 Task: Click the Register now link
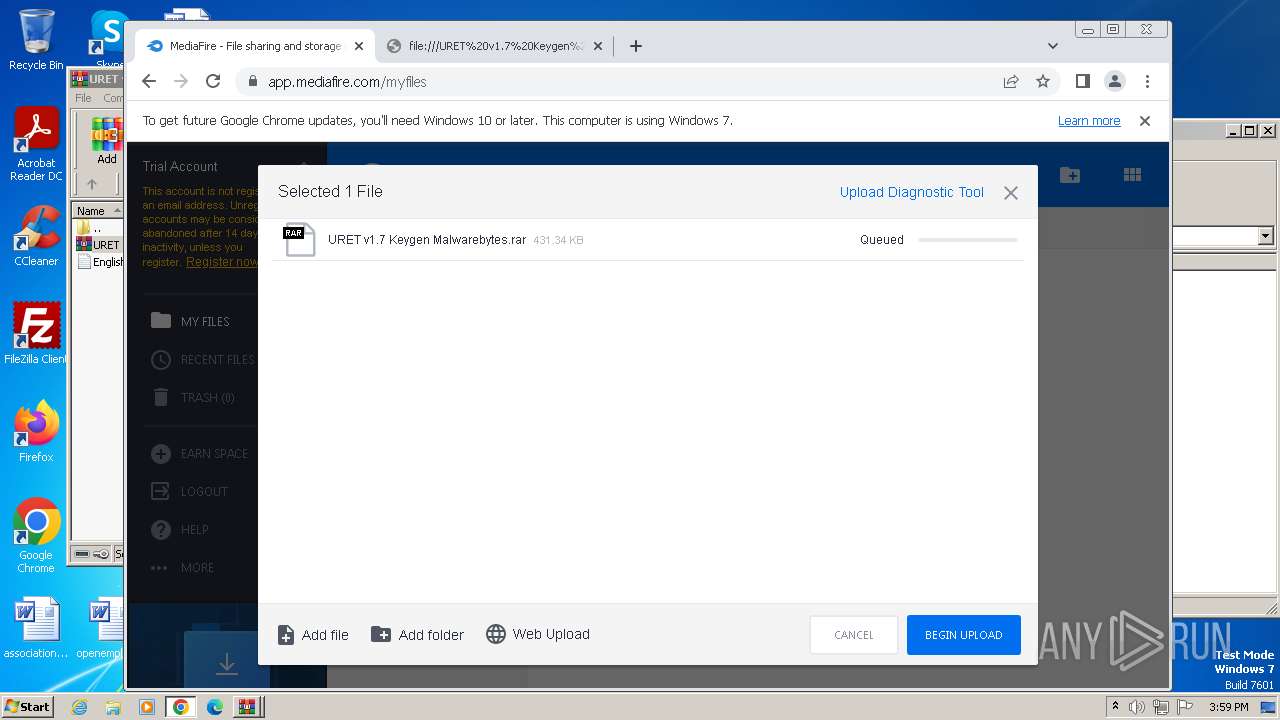(x=222, y=262)
